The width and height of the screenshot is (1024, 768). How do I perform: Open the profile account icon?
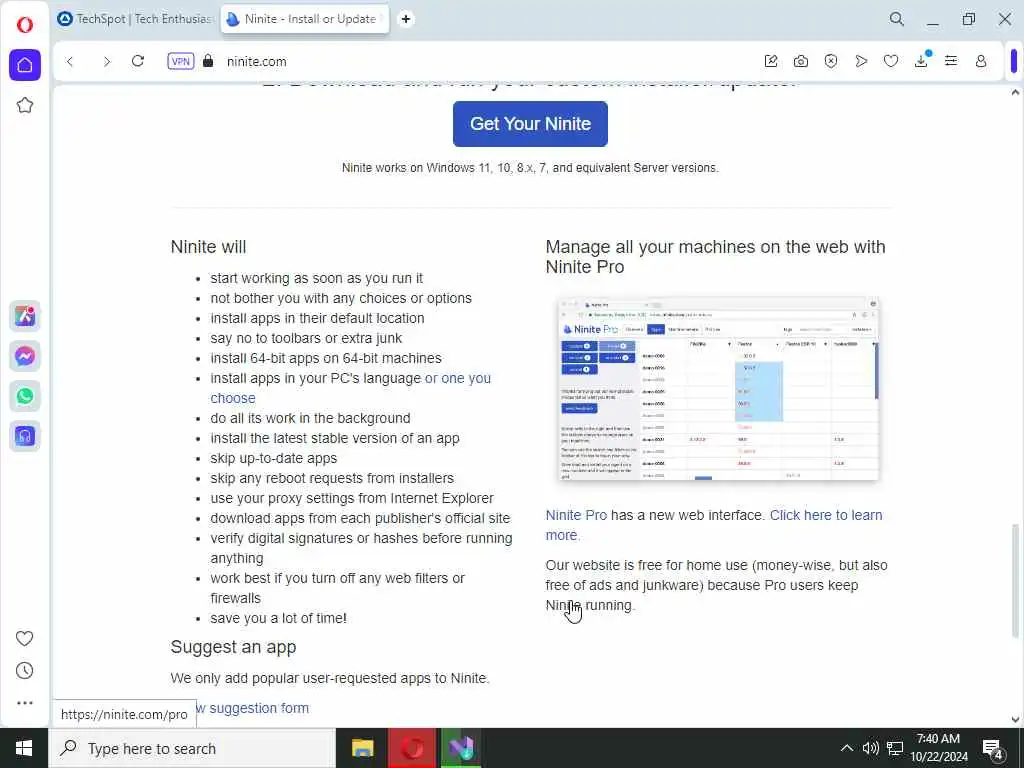click(981, 61)
